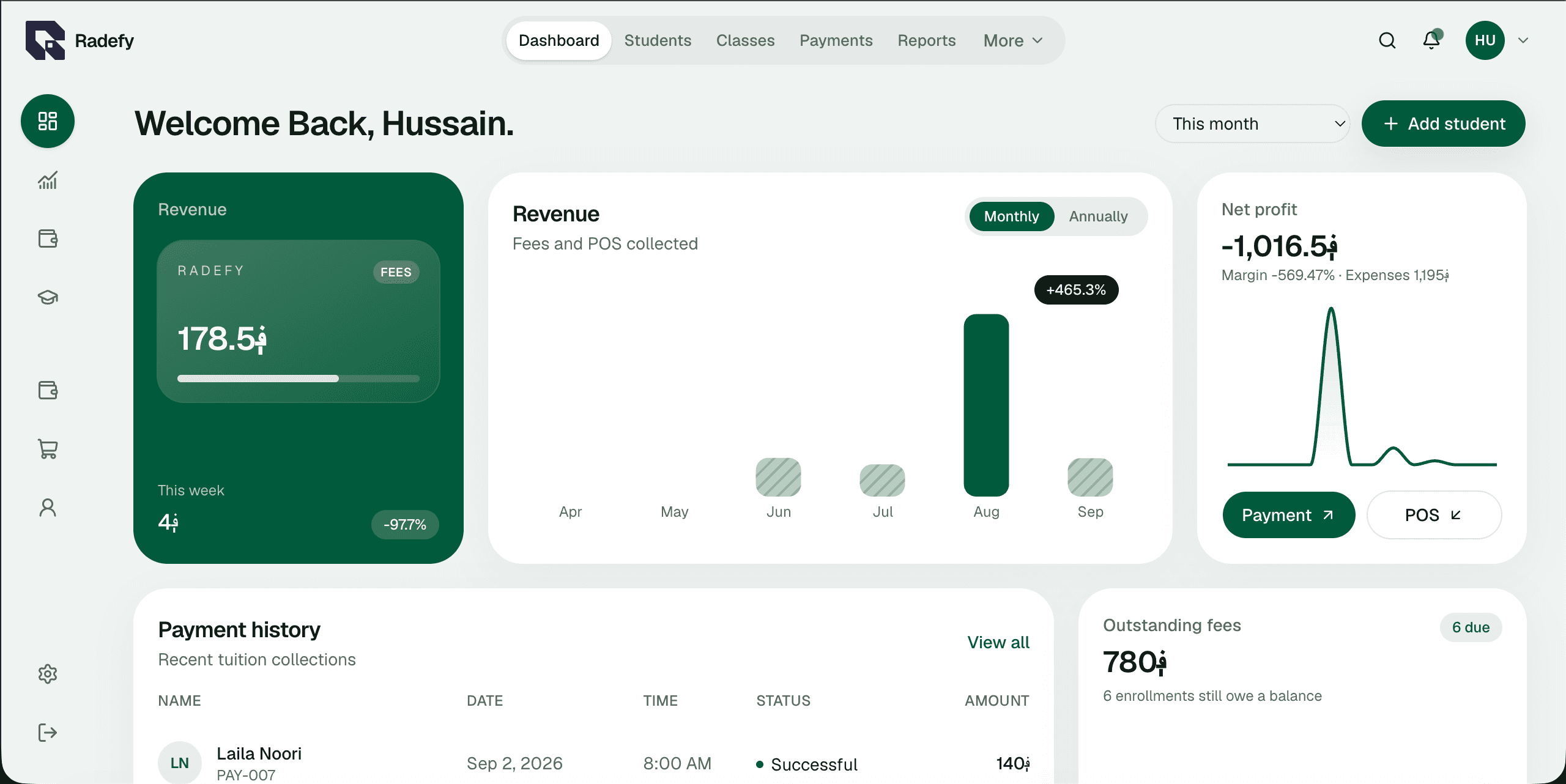
Task: Click the 780 outstanding fees amount
Action: pyautogui.click(x=1135, y=662)
